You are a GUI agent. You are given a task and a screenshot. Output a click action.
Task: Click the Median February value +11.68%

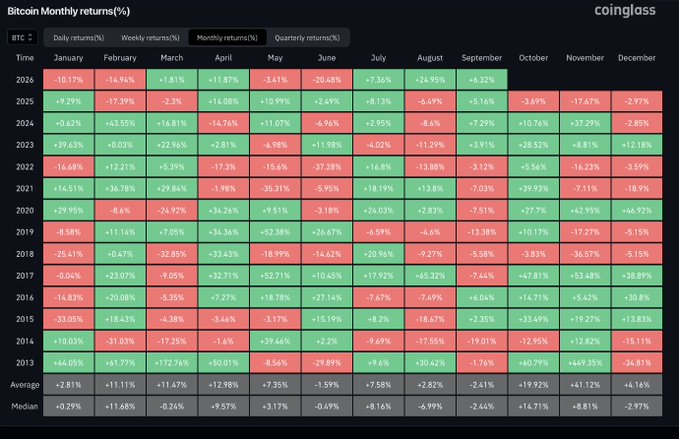(x=120, y=407)
